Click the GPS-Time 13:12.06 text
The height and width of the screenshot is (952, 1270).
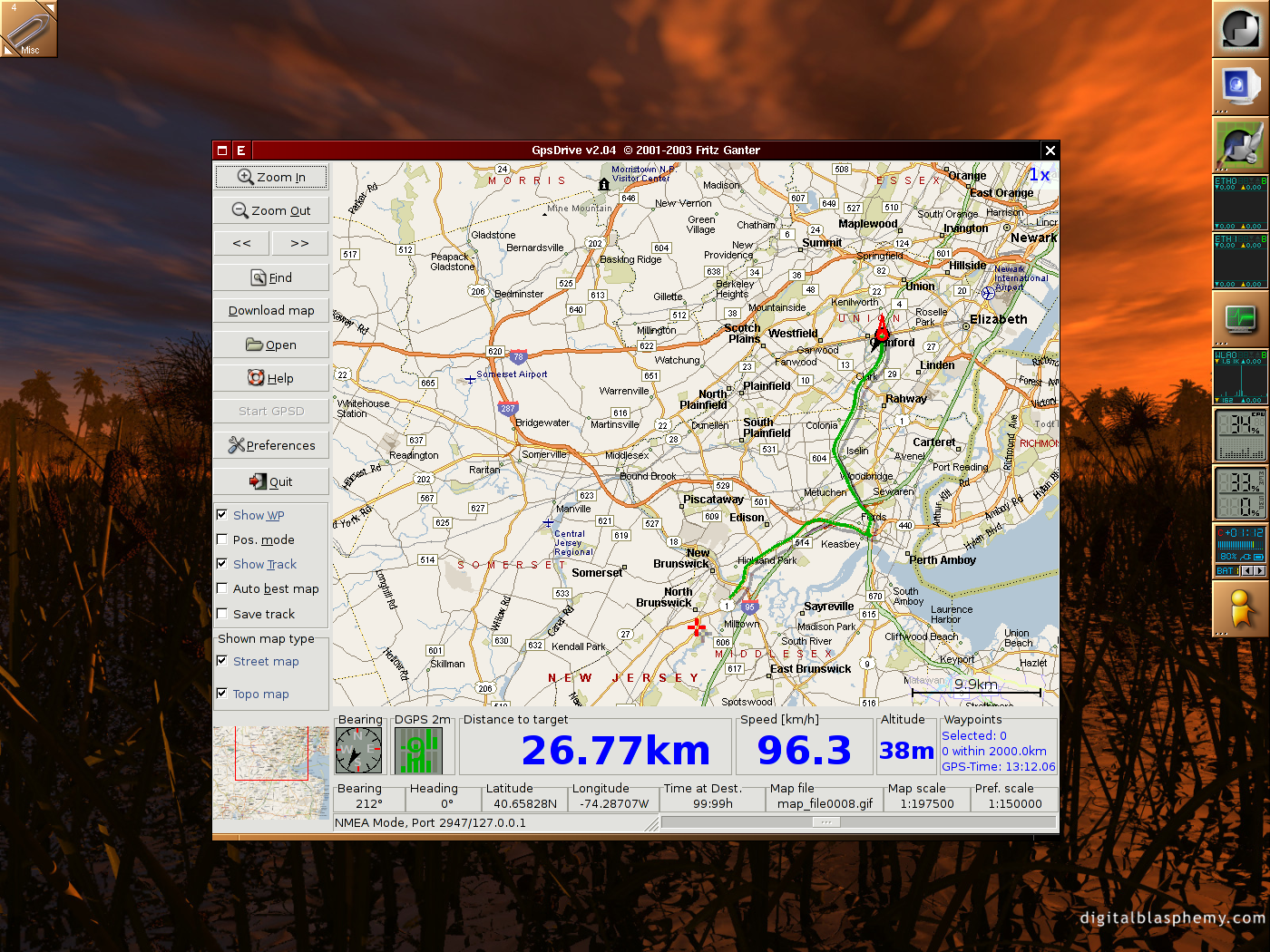point(999,766)
